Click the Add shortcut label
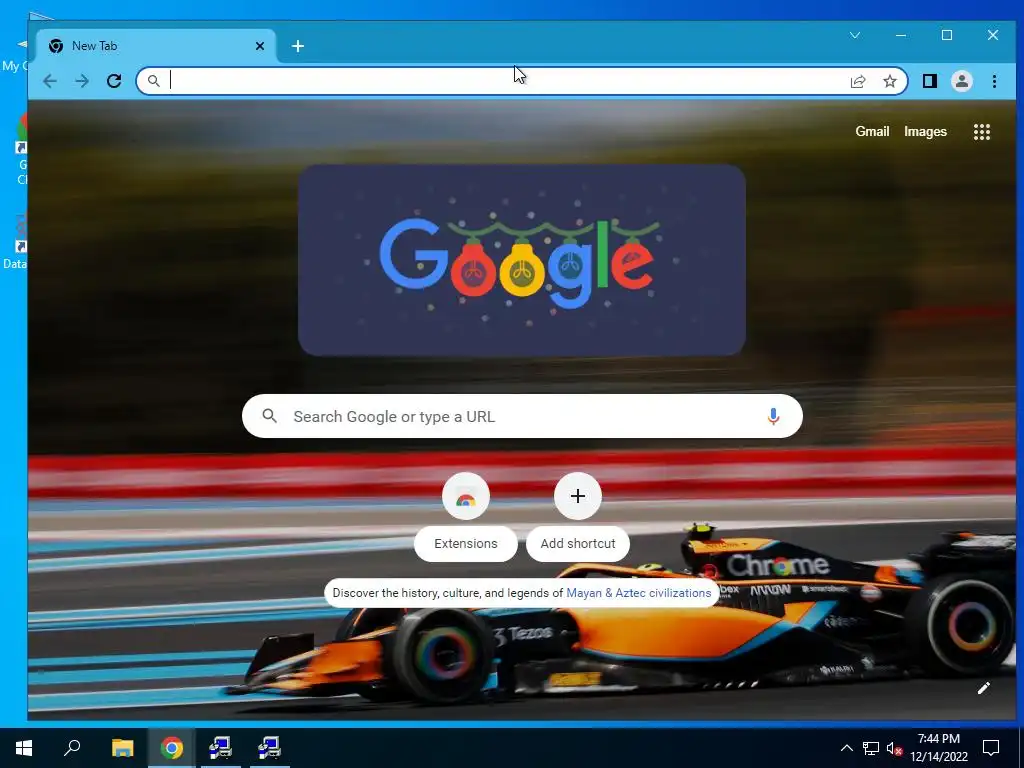Screen dimensions: 1024x768 [x=578, y=543]
